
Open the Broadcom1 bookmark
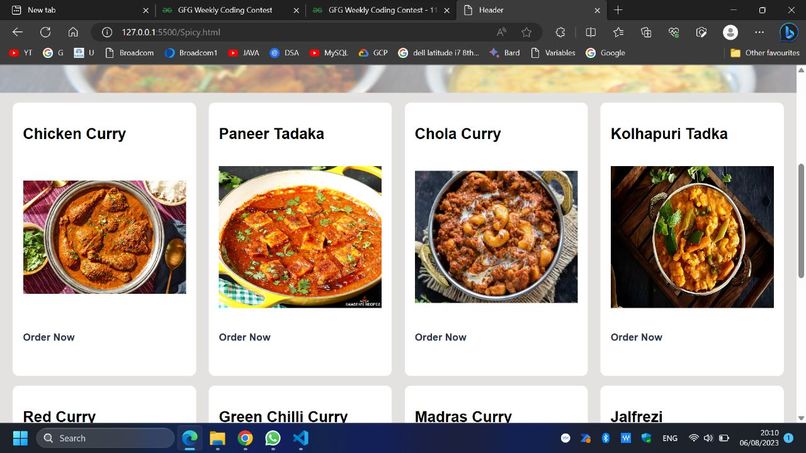(191, 52)
